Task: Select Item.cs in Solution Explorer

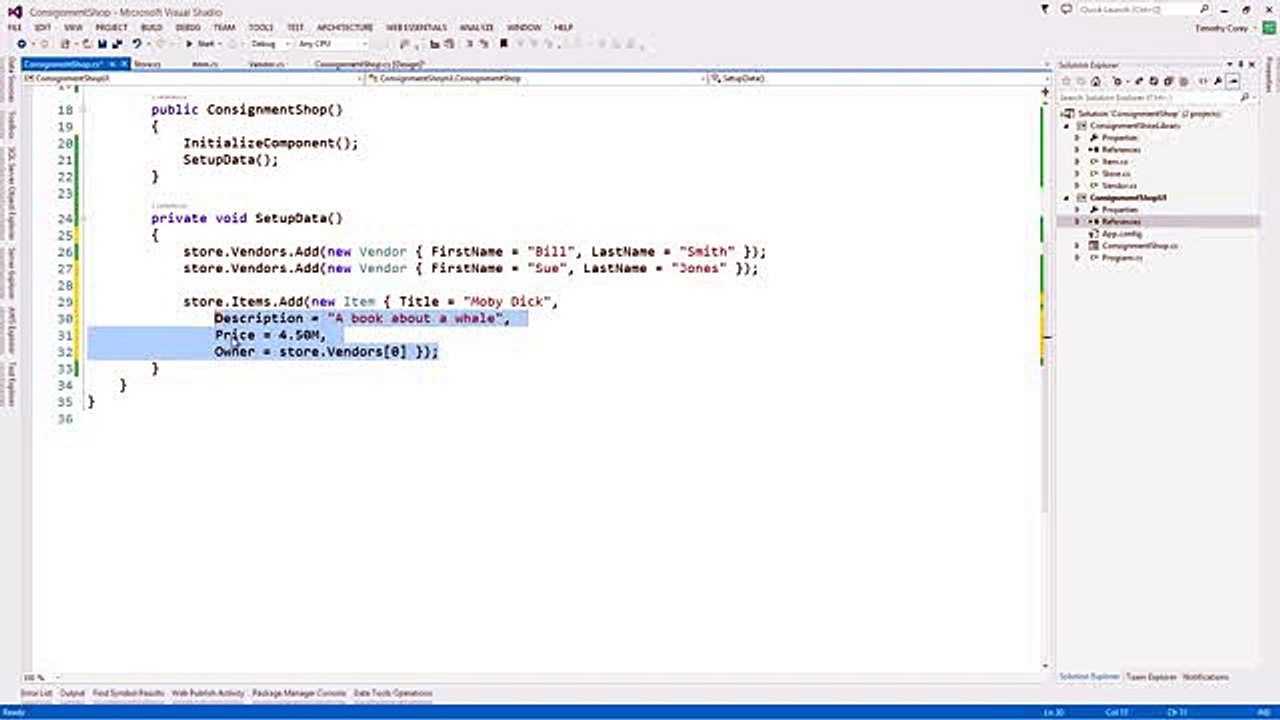Action: point(1115,162)
